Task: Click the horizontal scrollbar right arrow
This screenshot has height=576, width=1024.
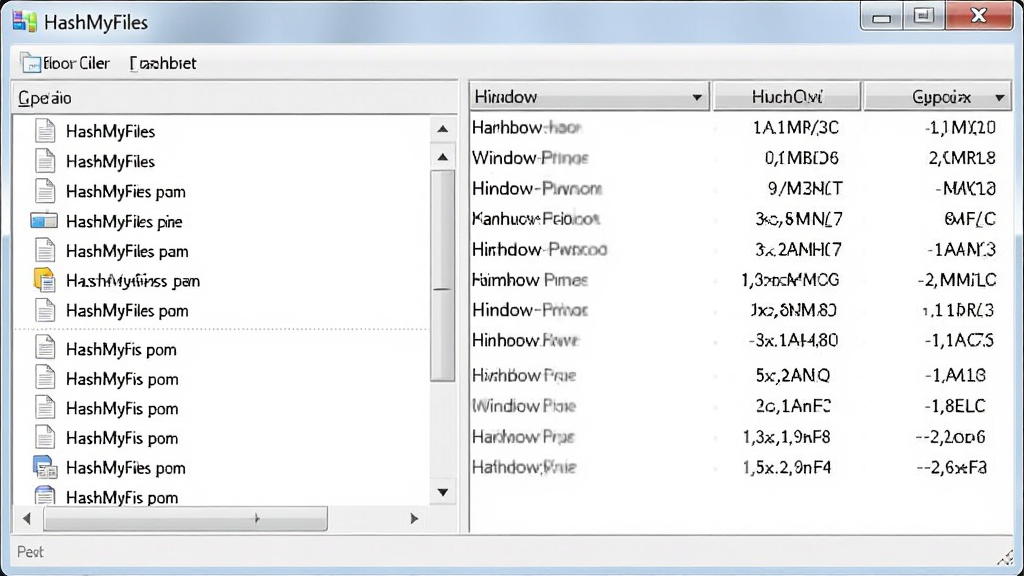Action: (x=414, y=519)
